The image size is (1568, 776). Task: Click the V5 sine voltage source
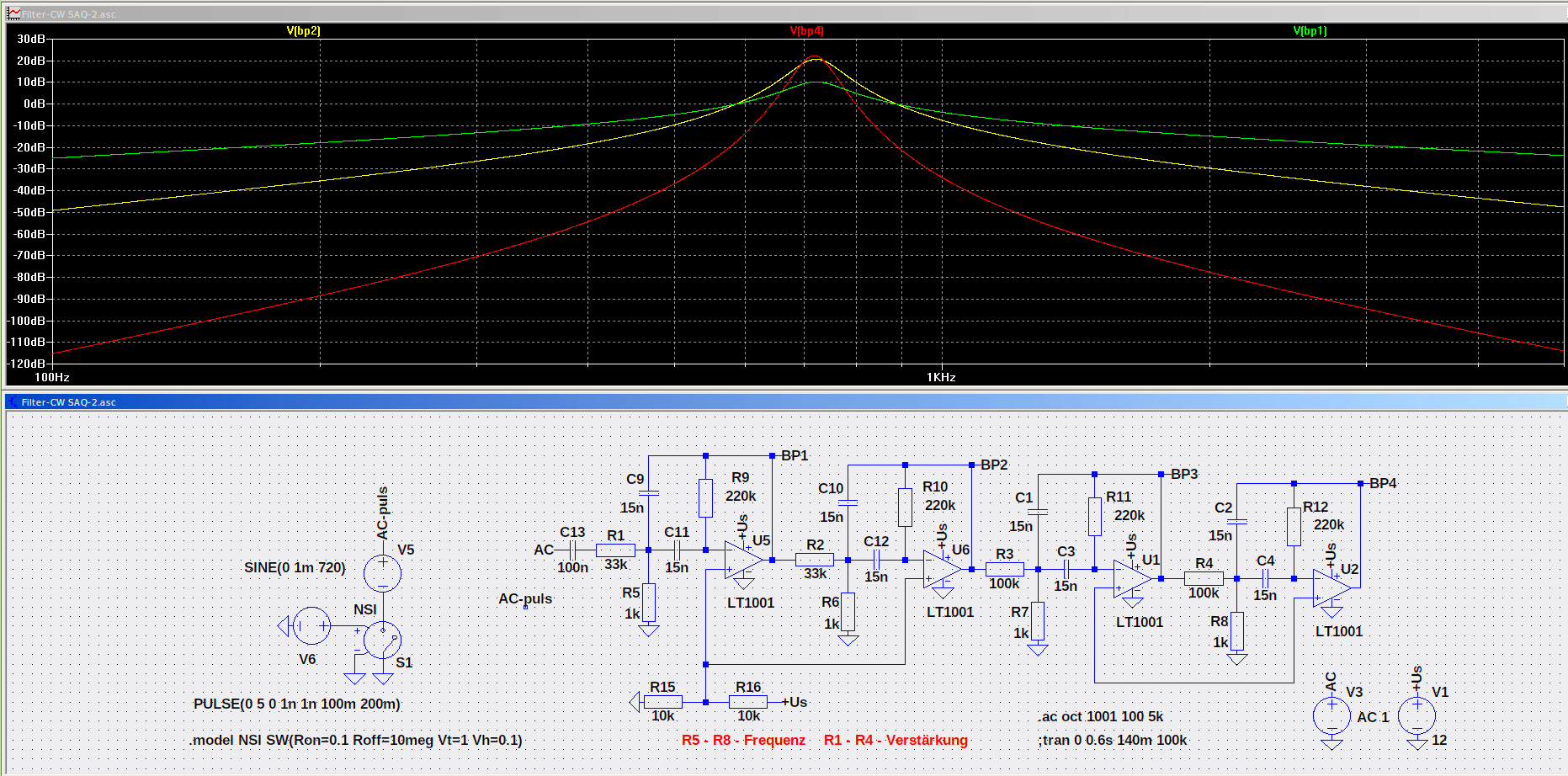click(x=382, y=573)
